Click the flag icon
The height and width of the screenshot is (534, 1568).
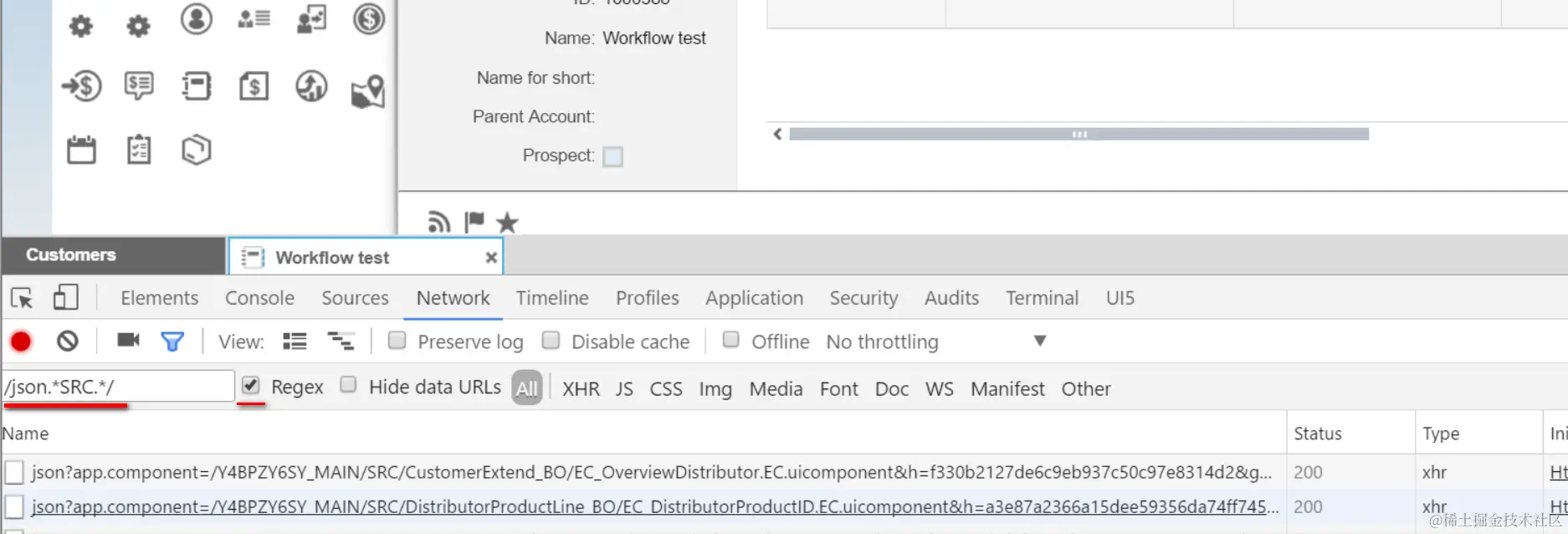(474, 222)
